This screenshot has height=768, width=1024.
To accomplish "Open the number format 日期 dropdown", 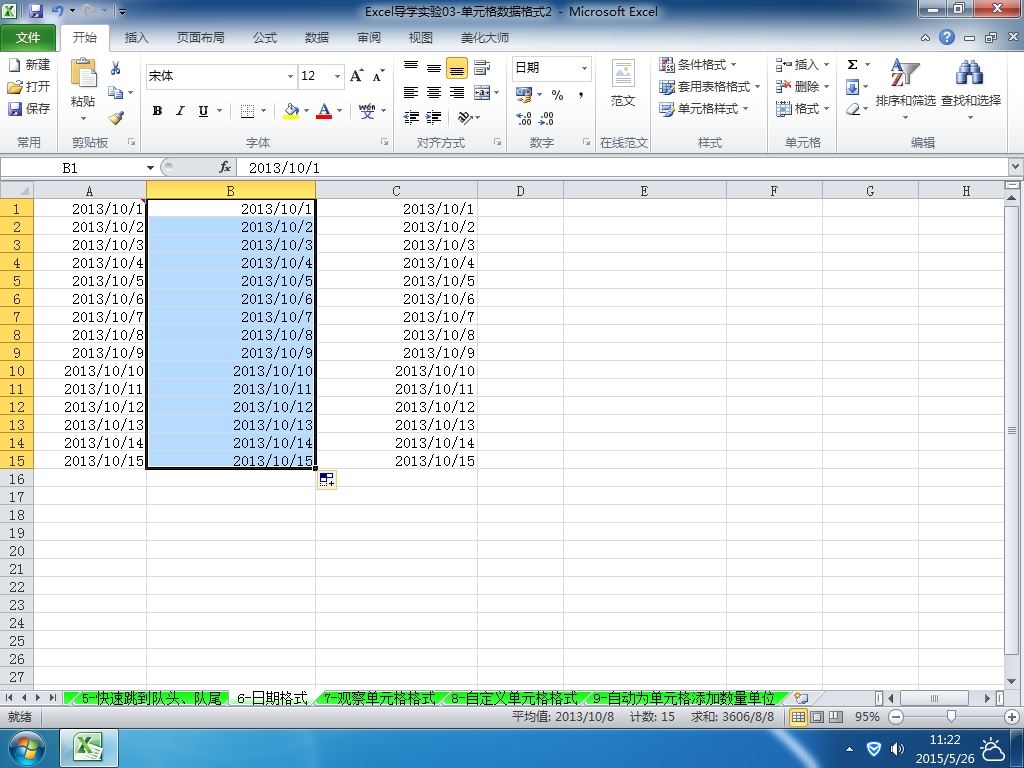I will coord(584,68).
